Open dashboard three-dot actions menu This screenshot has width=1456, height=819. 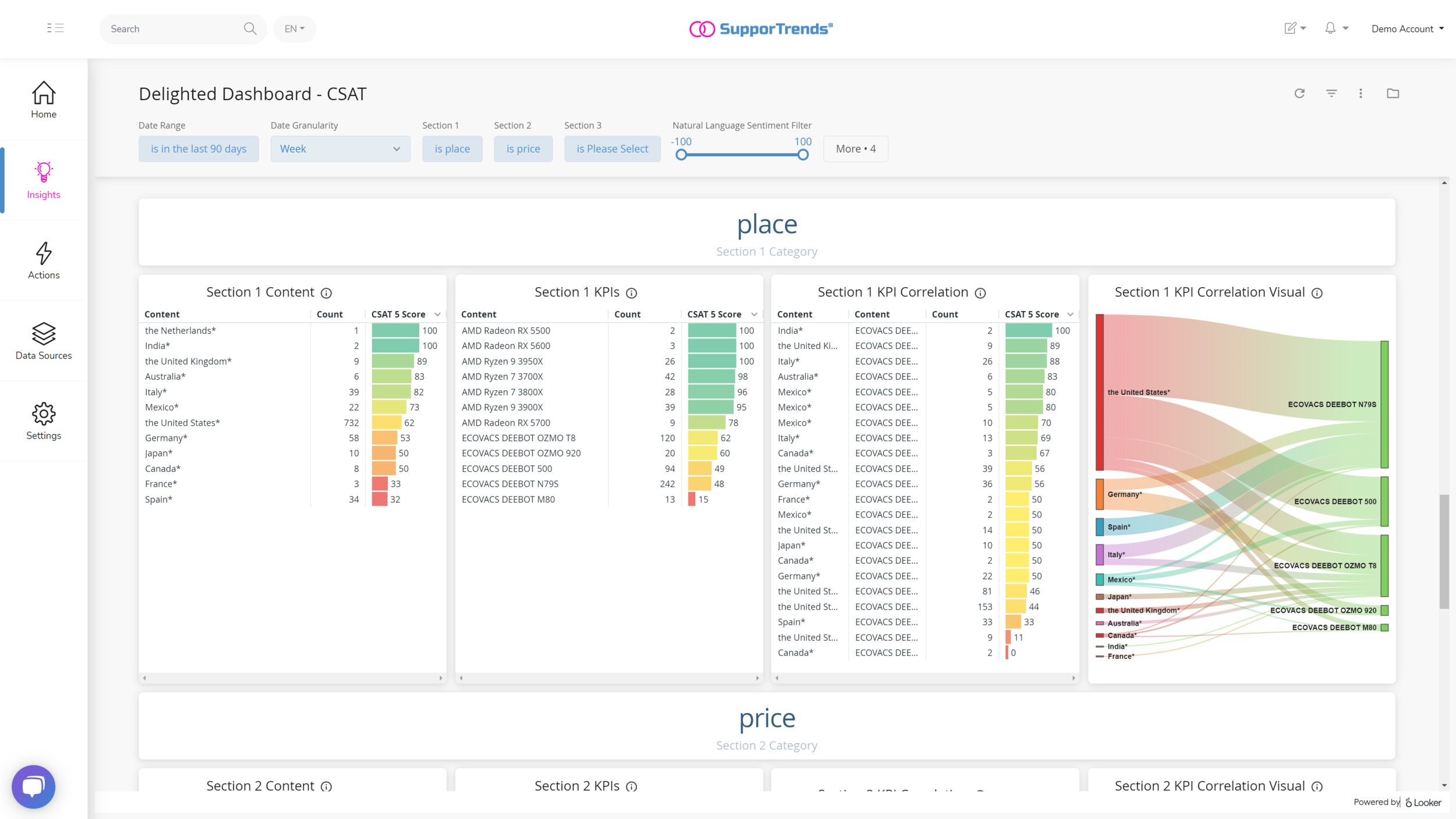tap(1360, 93)
